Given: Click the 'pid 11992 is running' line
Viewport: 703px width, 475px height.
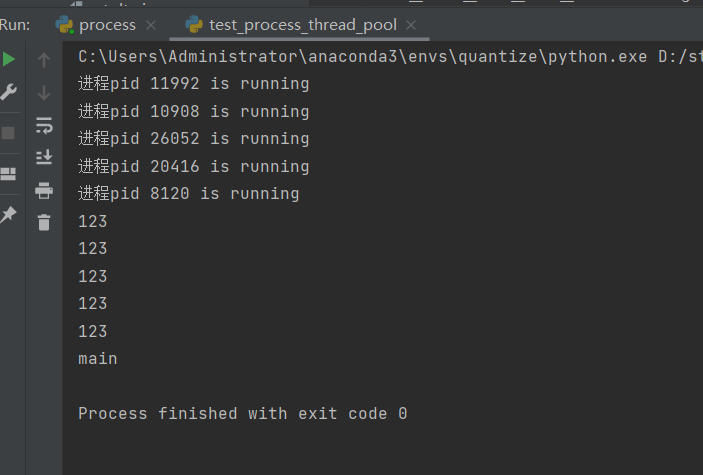Looking at the screenshot, I should click(194, 84).
